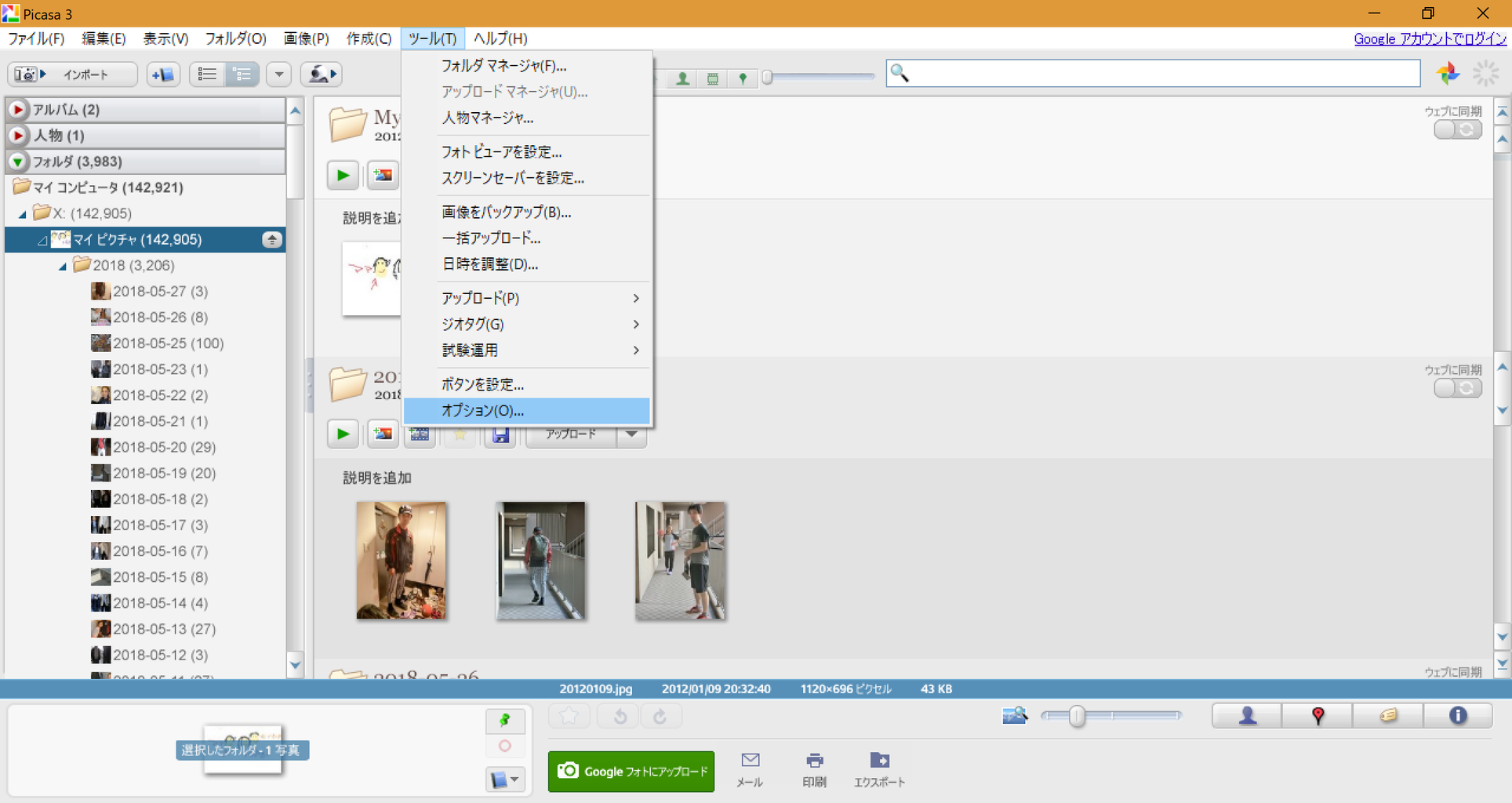Open the File menu
The image size is (1512, 803).
36,38
